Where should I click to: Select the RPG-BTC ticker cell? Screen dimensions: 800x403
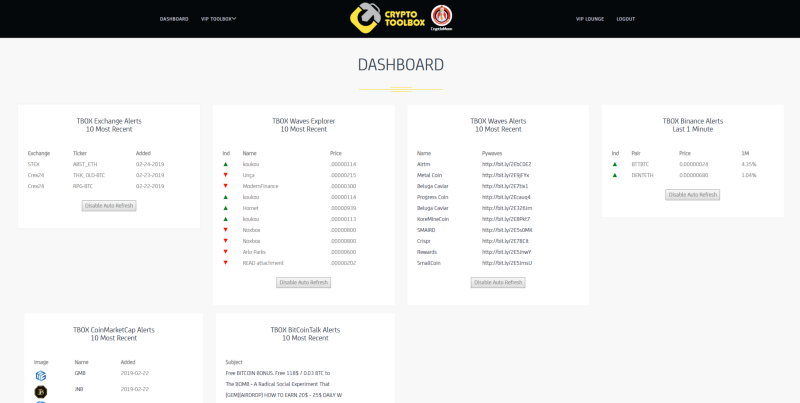point(83,186)
